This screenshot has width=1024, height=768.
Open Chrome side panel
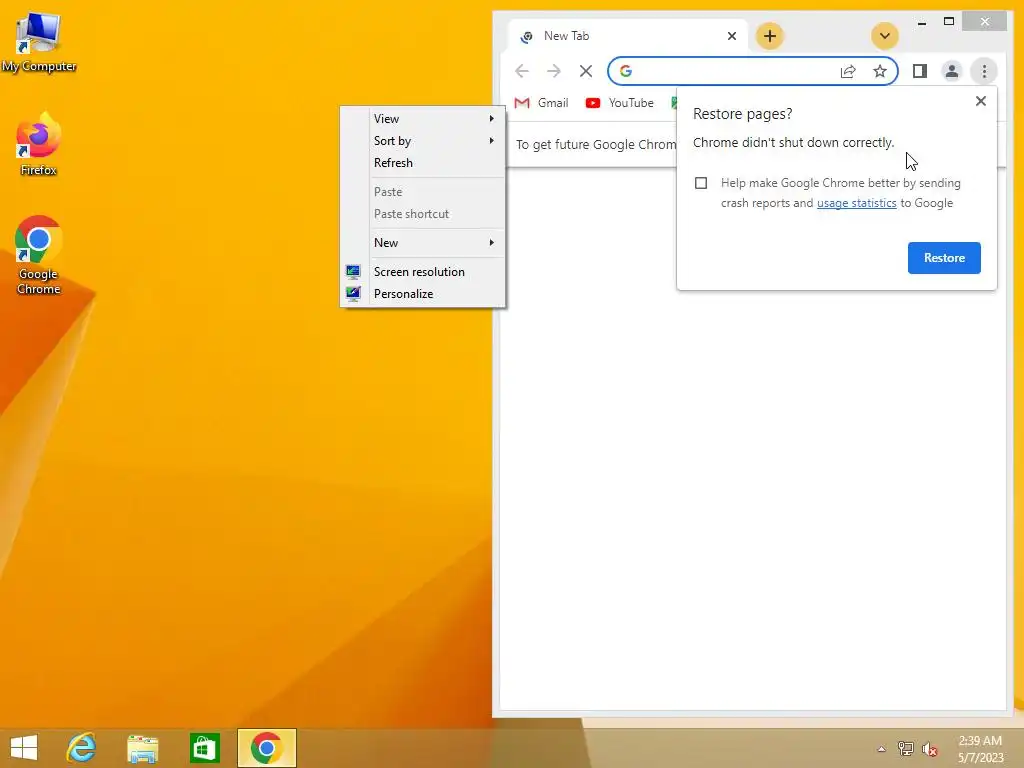point(920,71)
